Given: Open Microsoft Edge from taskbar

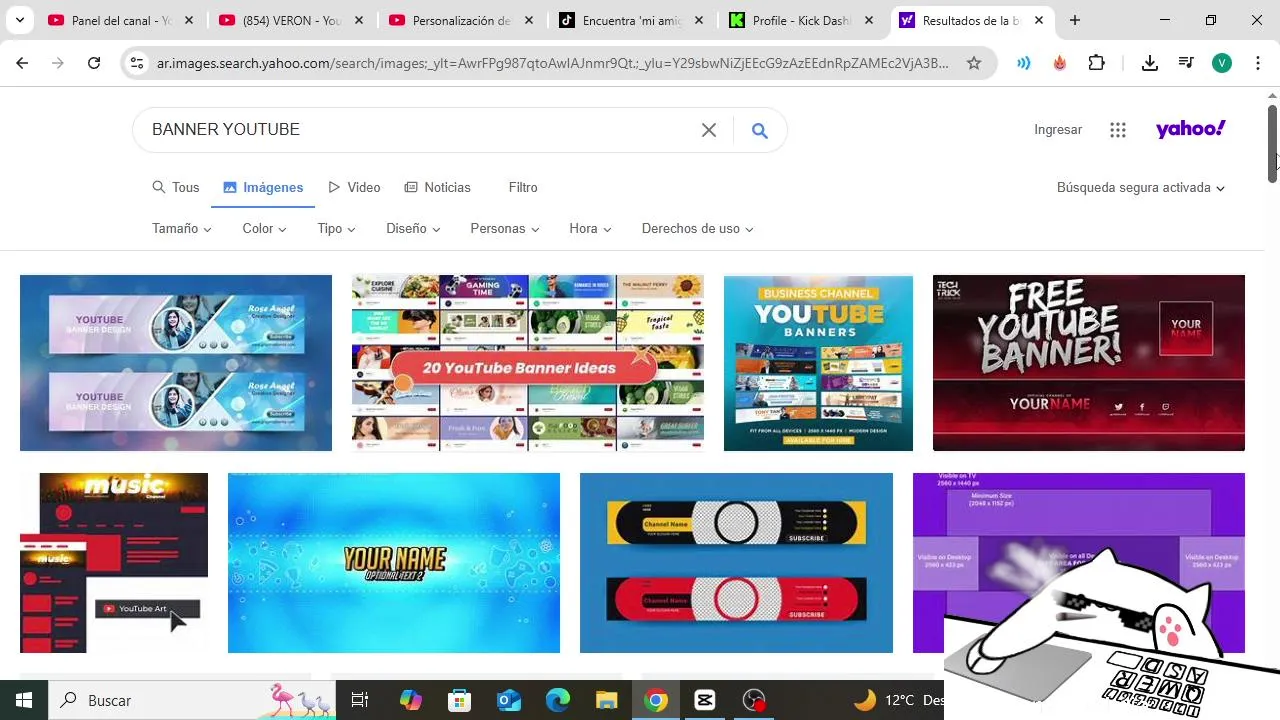Looking at the screenshot, I should click(558, 700).
